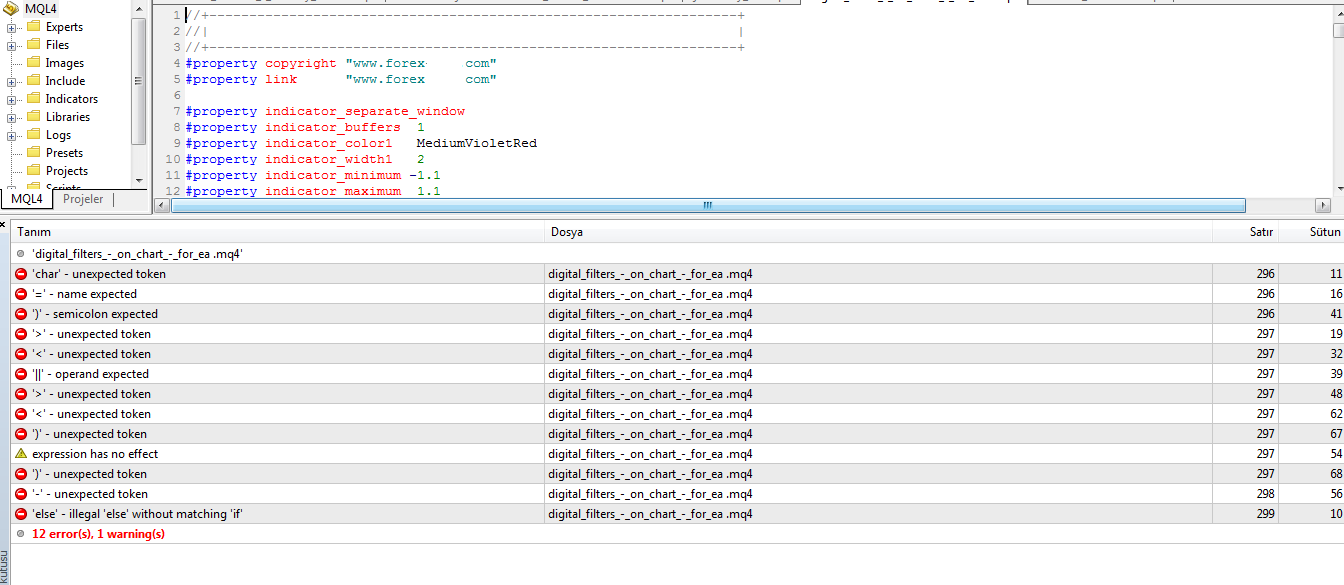
Task: Expand the Include folder node
Action: point(12,81)
